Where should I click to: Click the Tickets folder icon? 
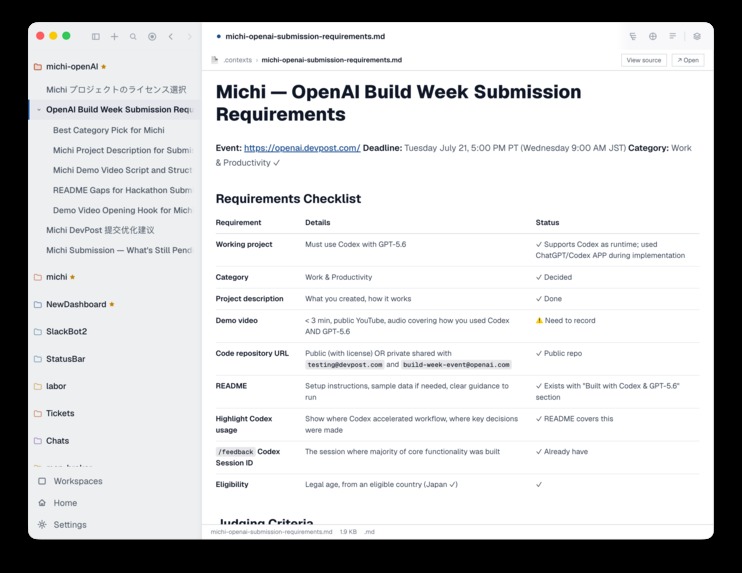pos(38,414)
